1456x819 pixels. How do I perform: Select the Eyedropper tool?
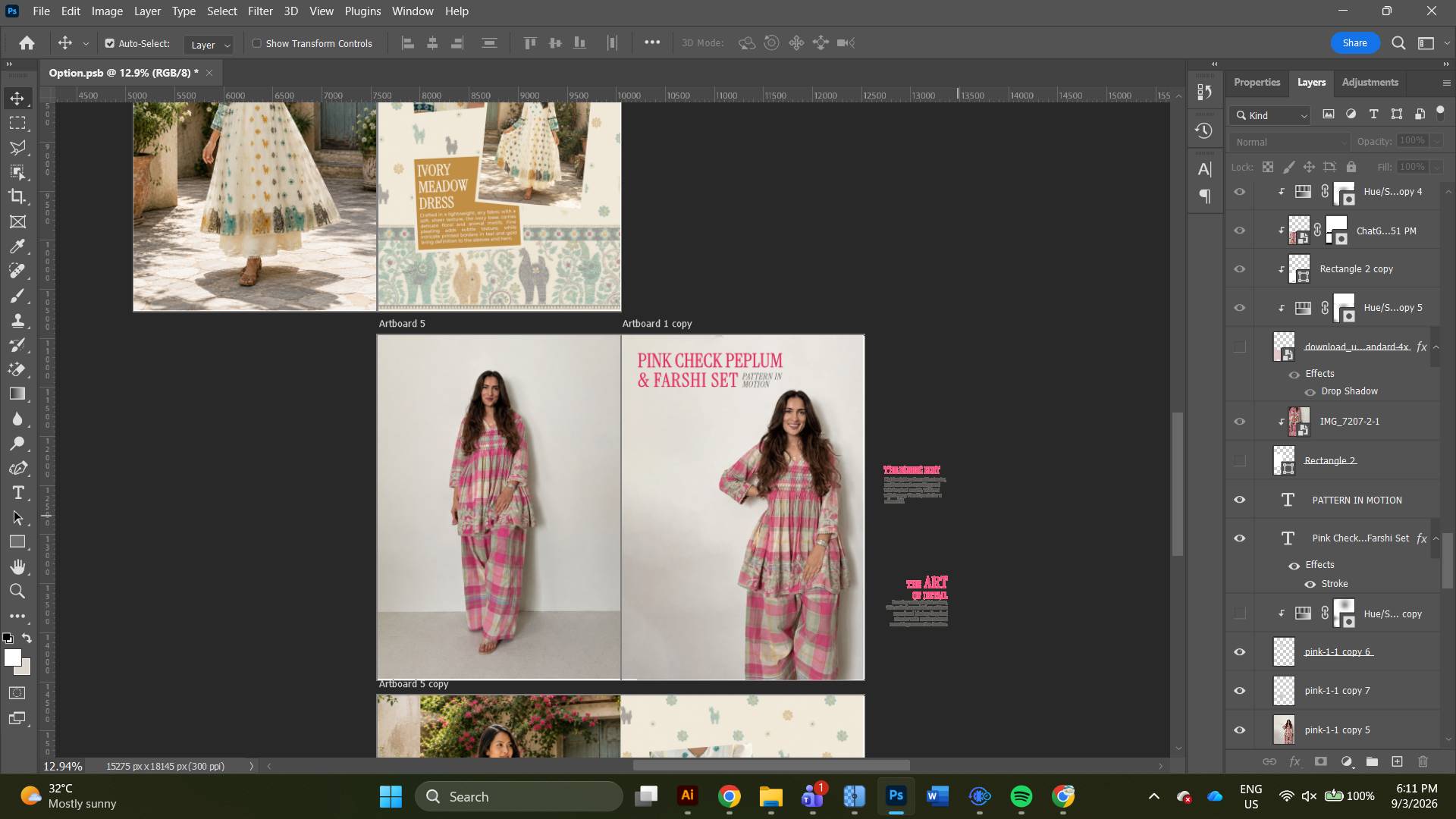pos(17,246)
